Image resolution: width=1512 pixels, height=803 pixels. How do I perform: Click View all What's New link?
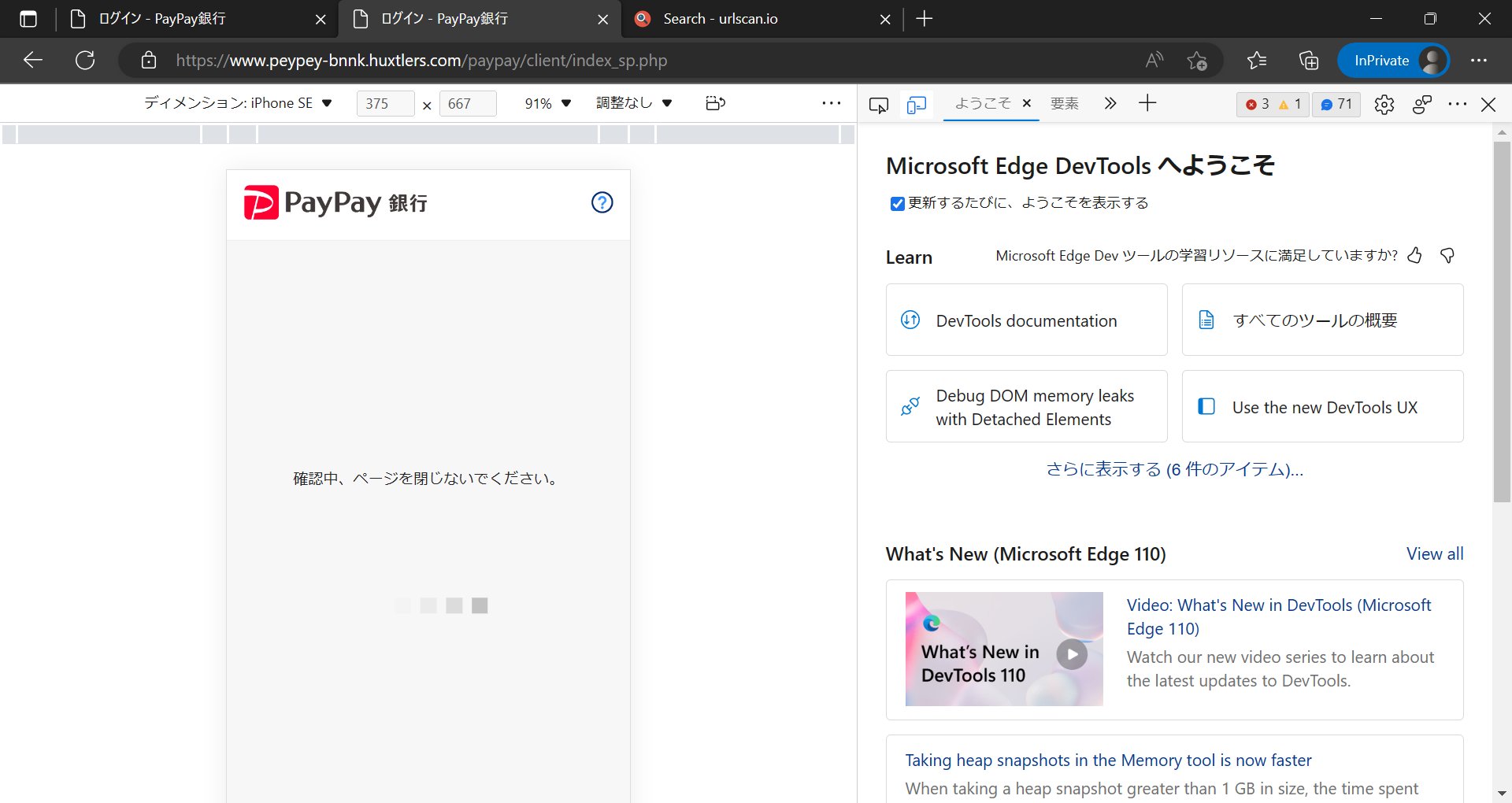pos(1435,553)
